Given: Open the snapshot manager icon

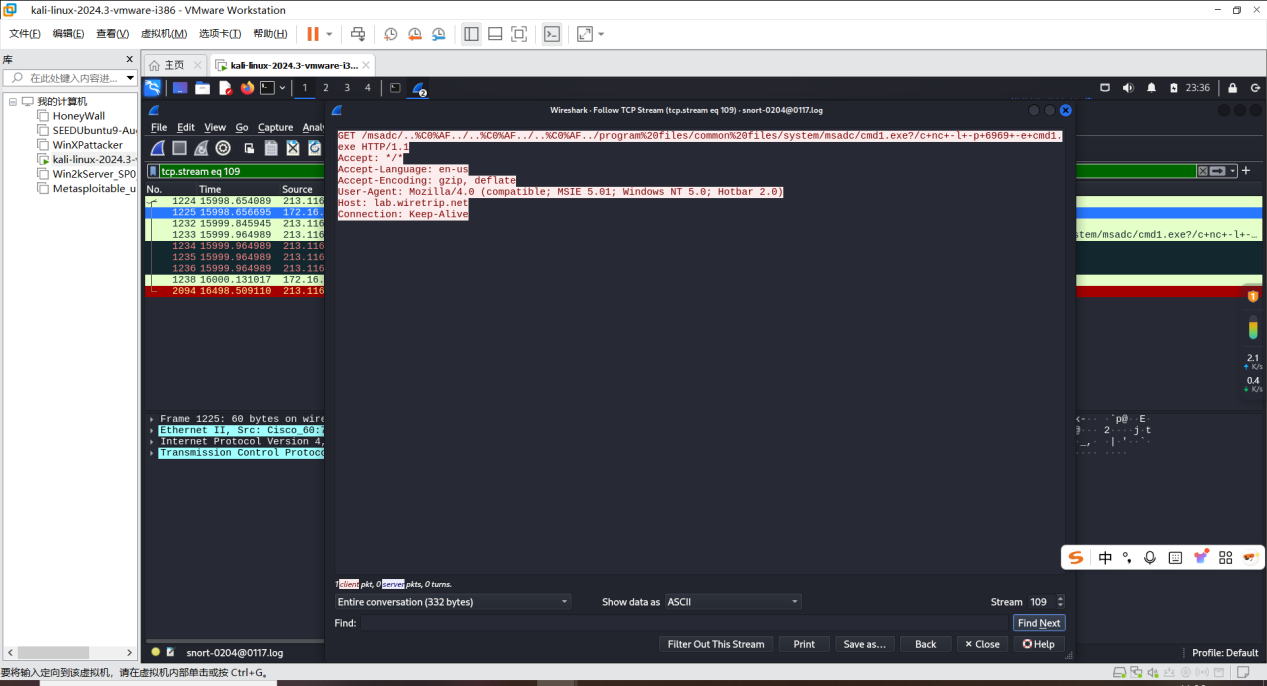Looking at the screenshot, I should 439,34.
